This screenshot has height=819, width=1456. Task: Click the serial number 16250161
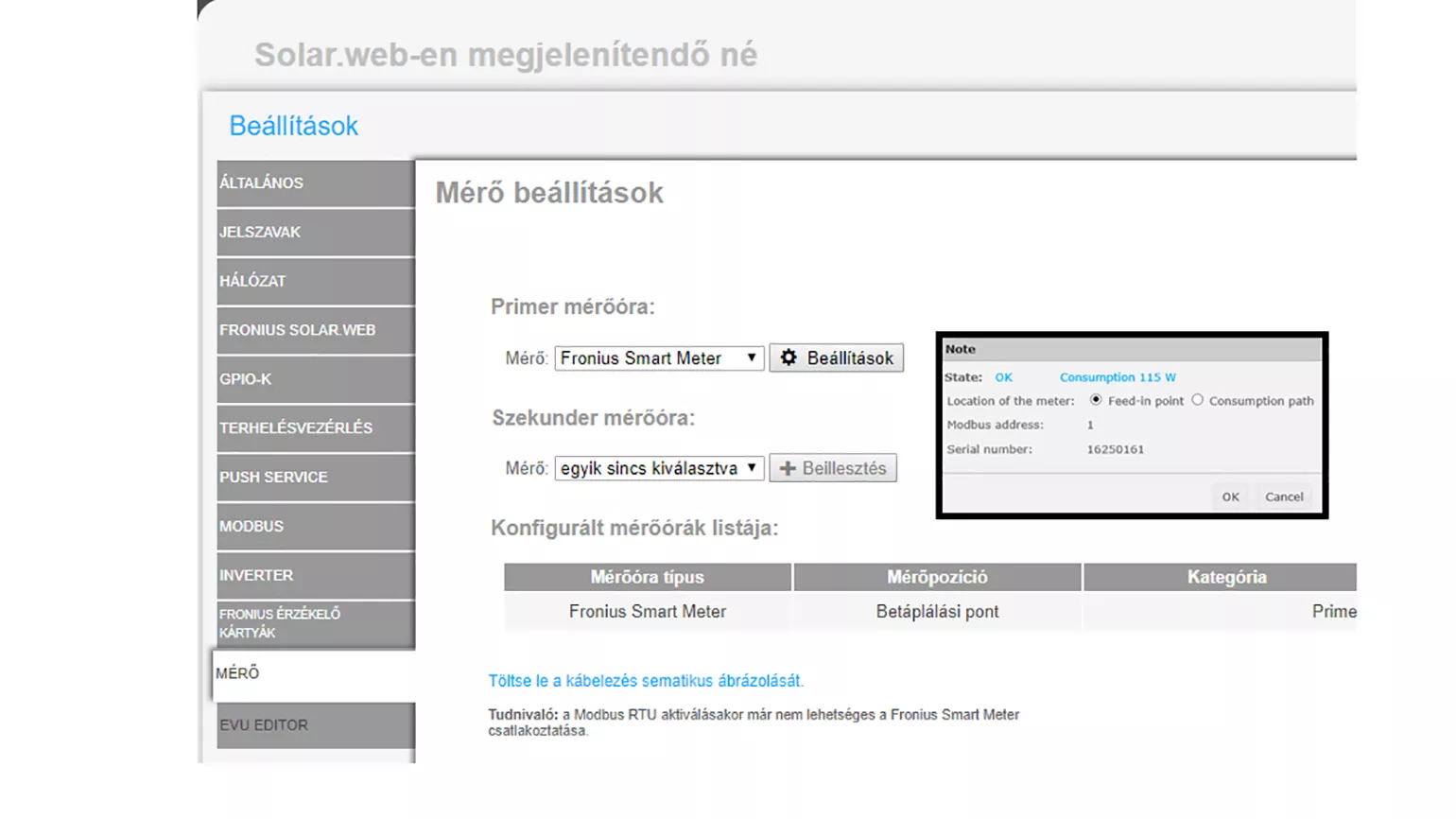(x=1116, y=449)
